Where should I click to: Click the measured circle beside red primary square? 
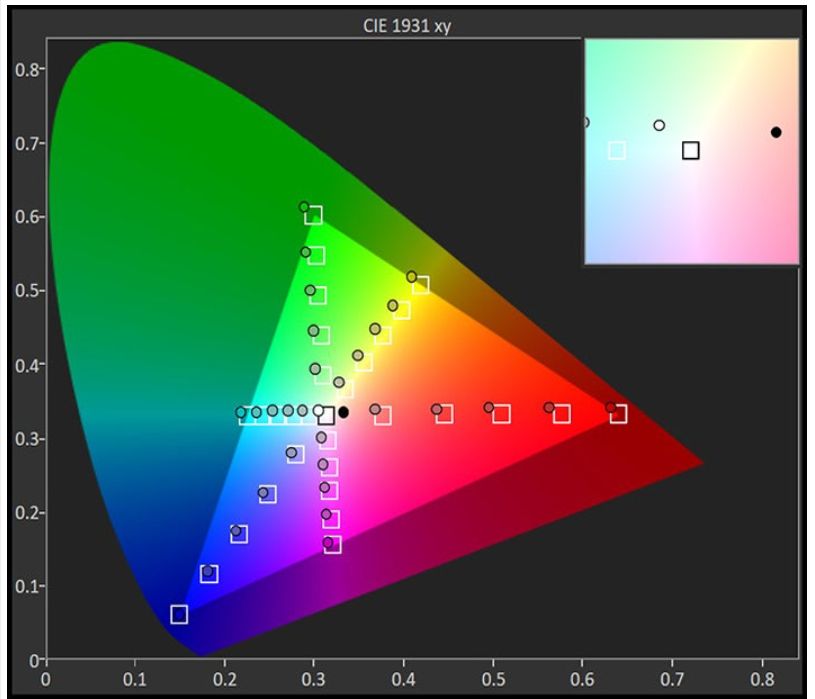610,407
